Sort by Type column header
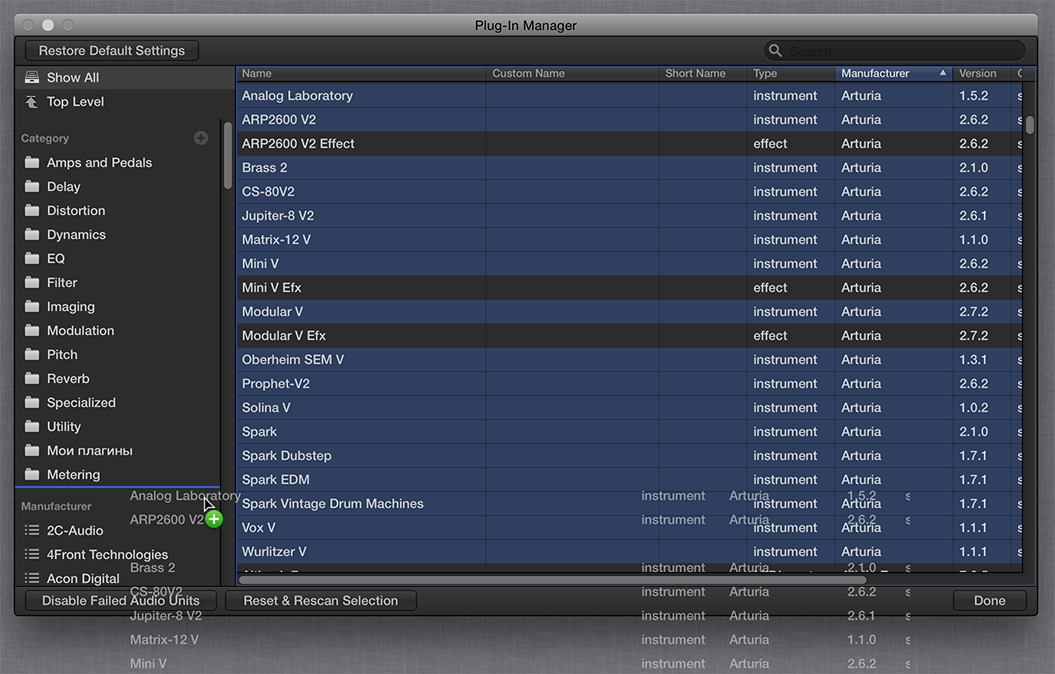 791,73
